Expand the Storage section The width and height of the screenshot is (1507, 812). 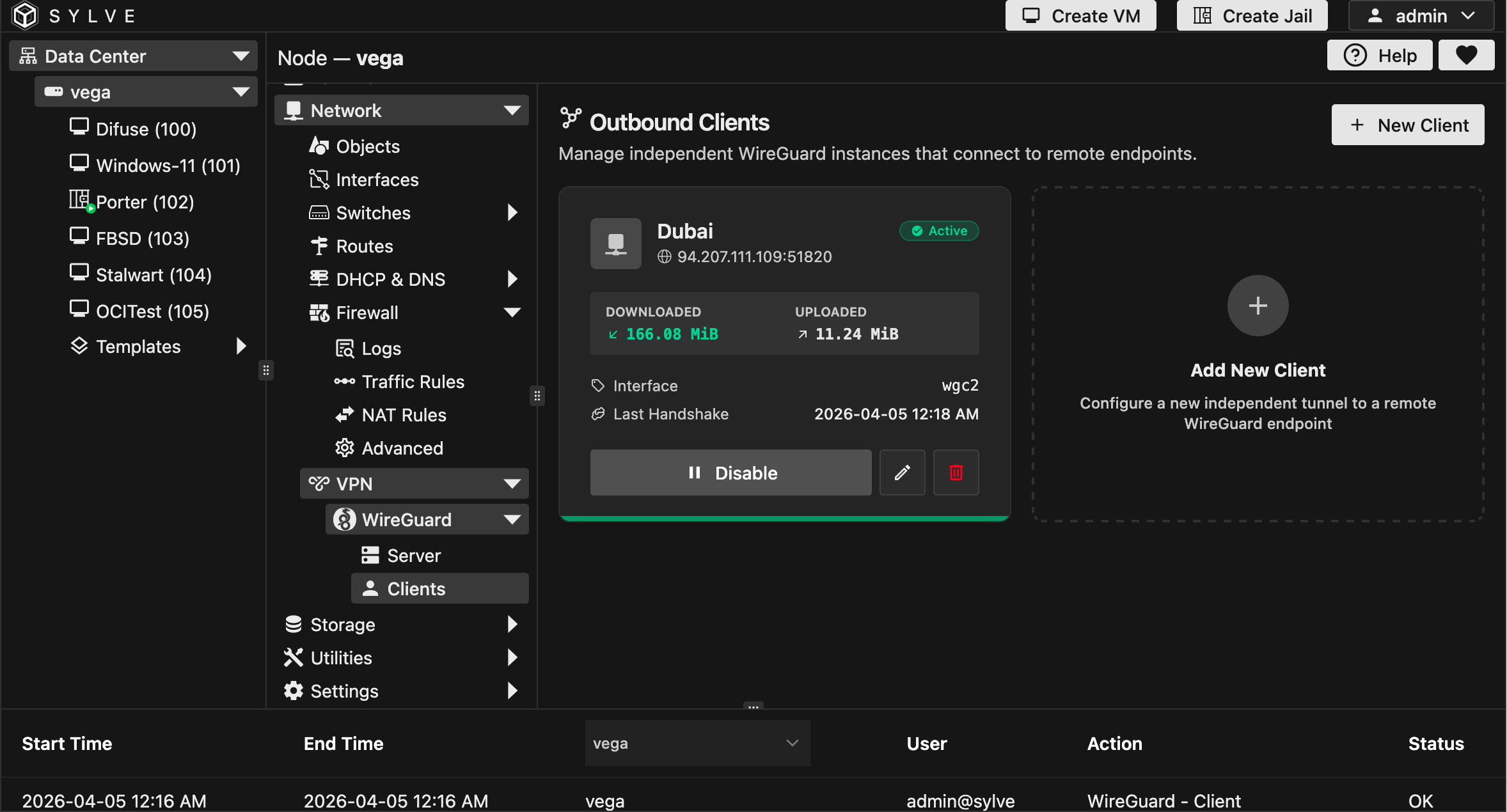[512, 625]
